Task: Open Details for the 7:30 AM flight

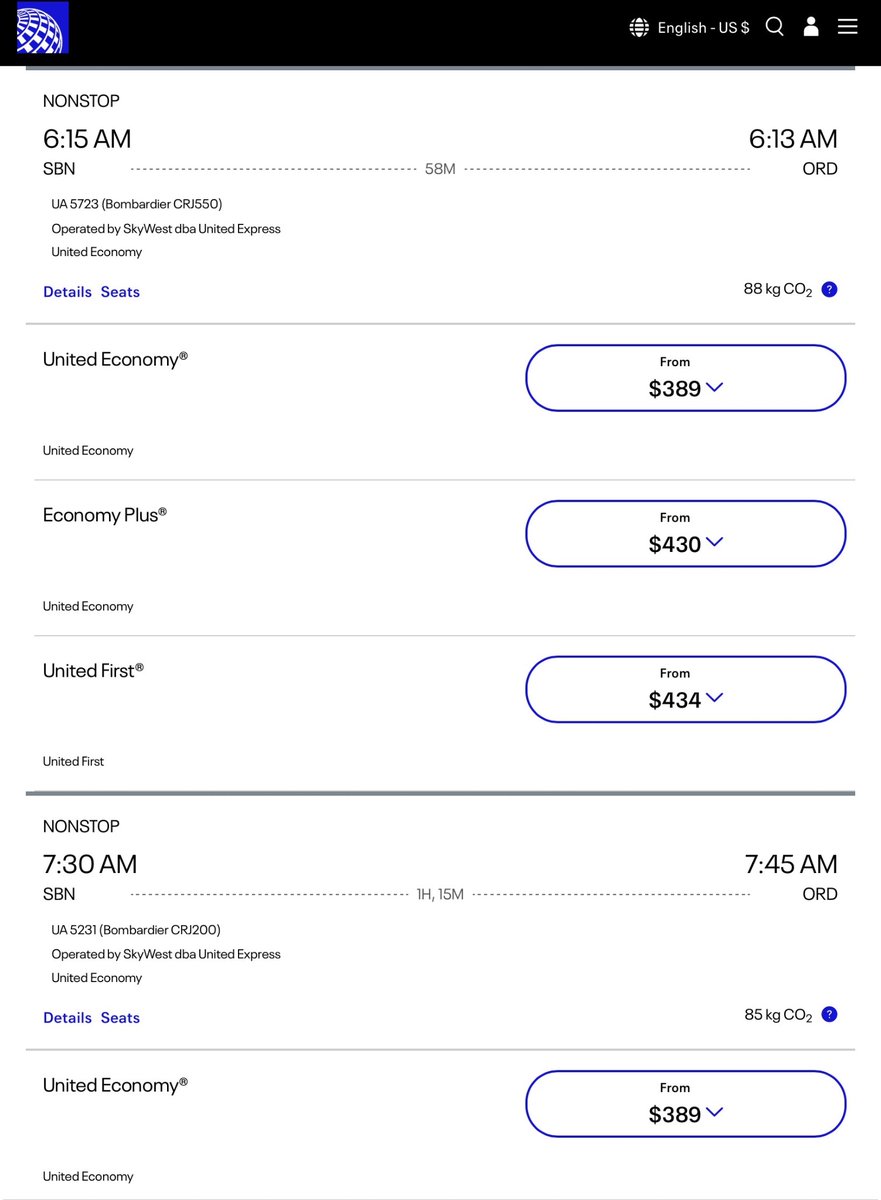Action: pos(67,1018)
